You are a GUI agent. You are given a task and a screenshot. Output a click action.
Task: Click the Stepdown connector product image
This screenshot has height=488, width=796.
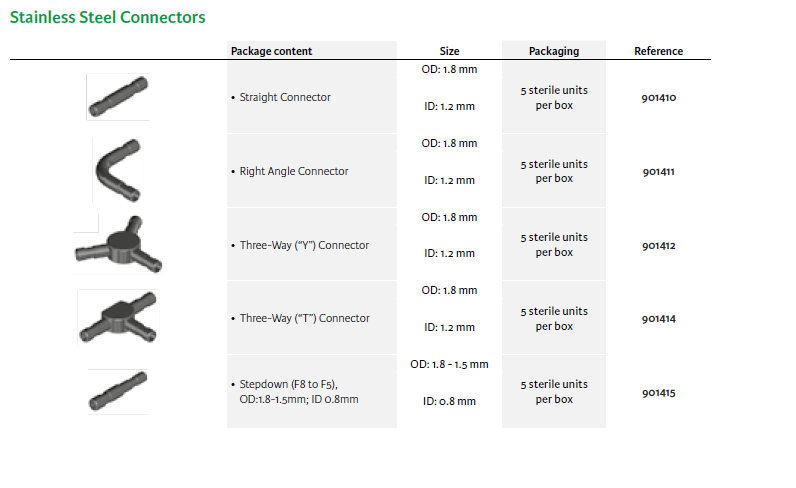tap(117, 390)
